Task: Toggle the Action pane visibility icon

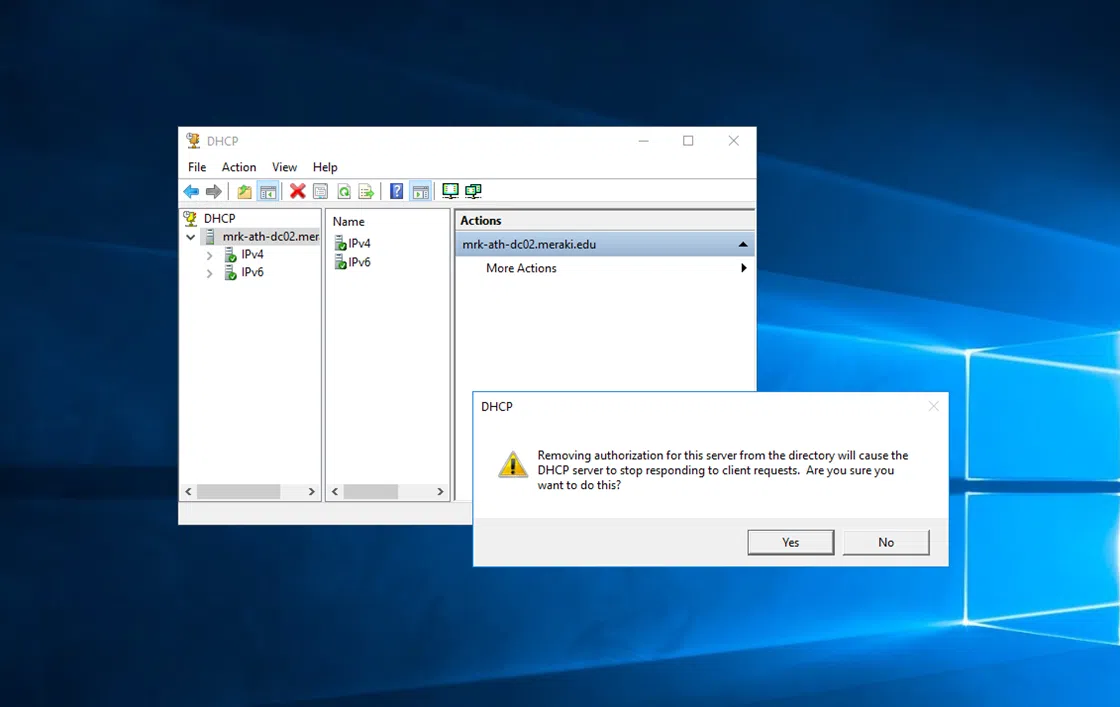Action: [x=420, y=191]
